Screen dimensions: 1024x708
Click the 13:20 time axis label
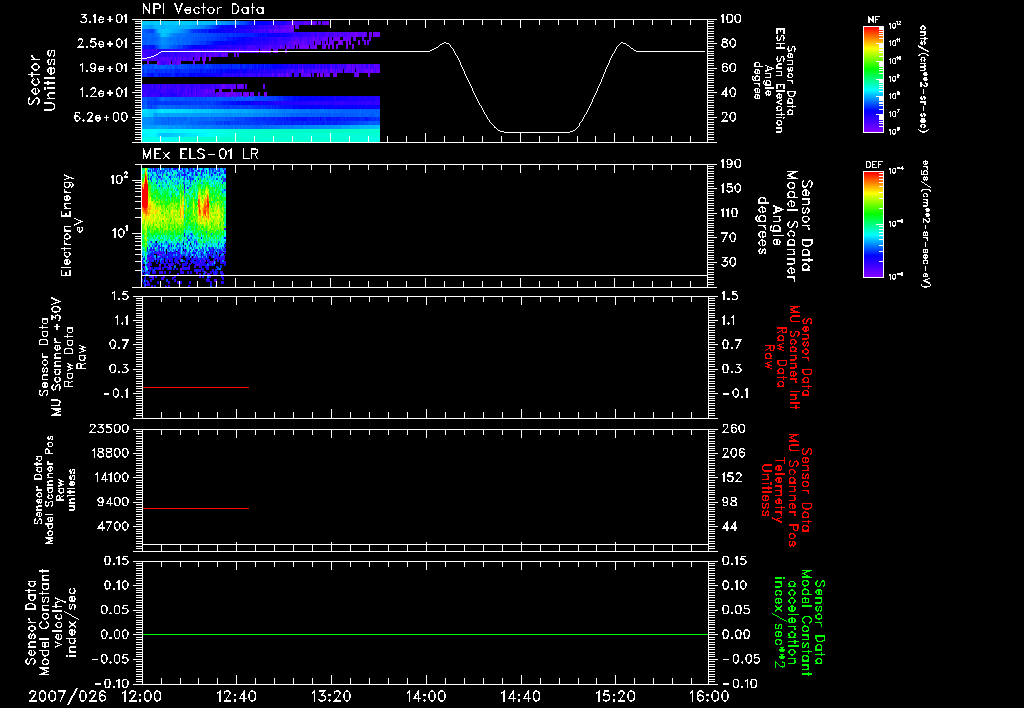point(331,696)
